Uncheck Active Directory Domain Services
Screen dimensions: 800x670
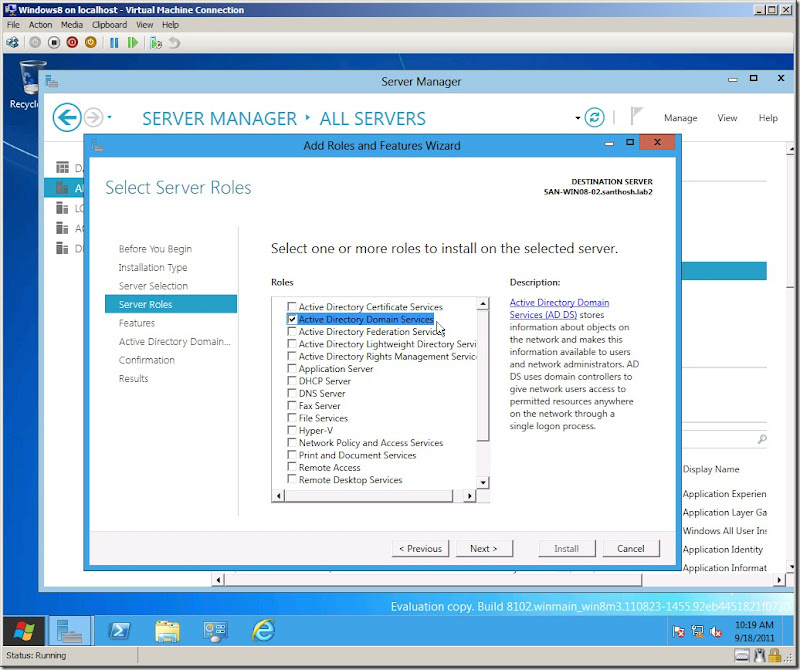click(x=292, y=319)
